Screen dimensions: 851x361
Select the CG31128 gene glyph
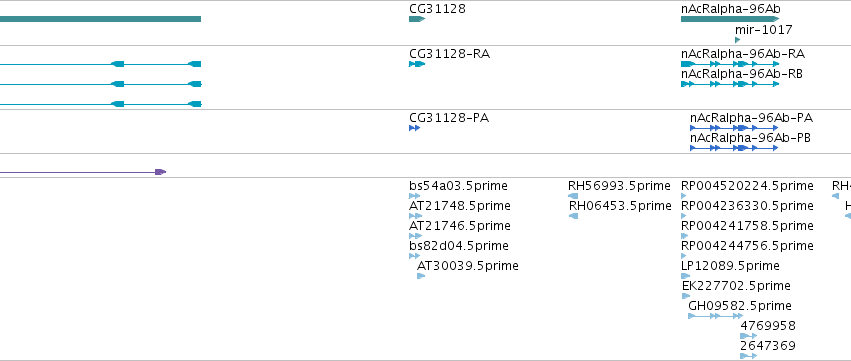(x=417, y=19)
